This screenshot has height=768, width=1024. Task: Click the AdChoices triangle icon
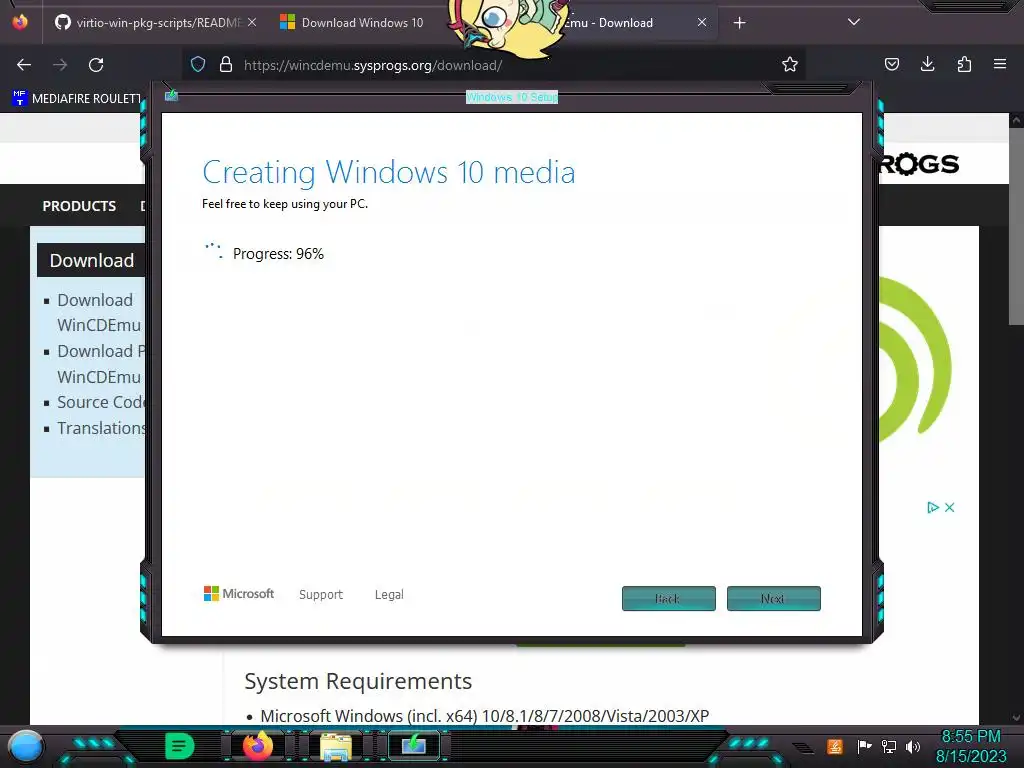coord(933,507)
